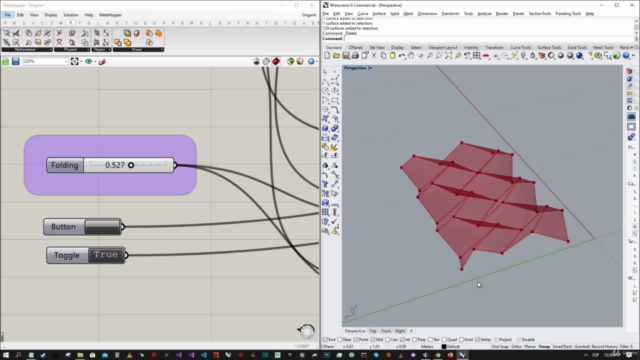Image resolution: width=640 pixels, height=360 pixels.
Task: Open Default layer dropdown in Rhino status bar
Action: coord(450,347)
